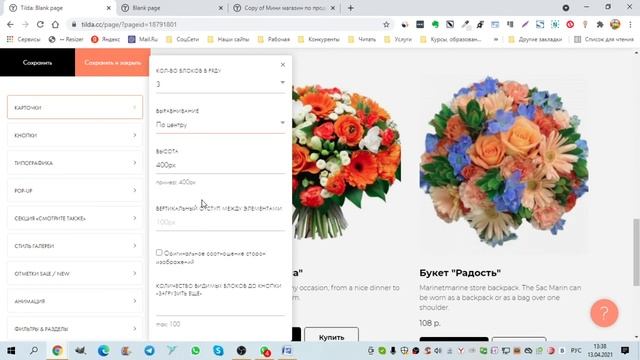Switch to the Copy of Мини магазин tab
The width and height of the screenshot is (640, 360).
tap(284, 8)
